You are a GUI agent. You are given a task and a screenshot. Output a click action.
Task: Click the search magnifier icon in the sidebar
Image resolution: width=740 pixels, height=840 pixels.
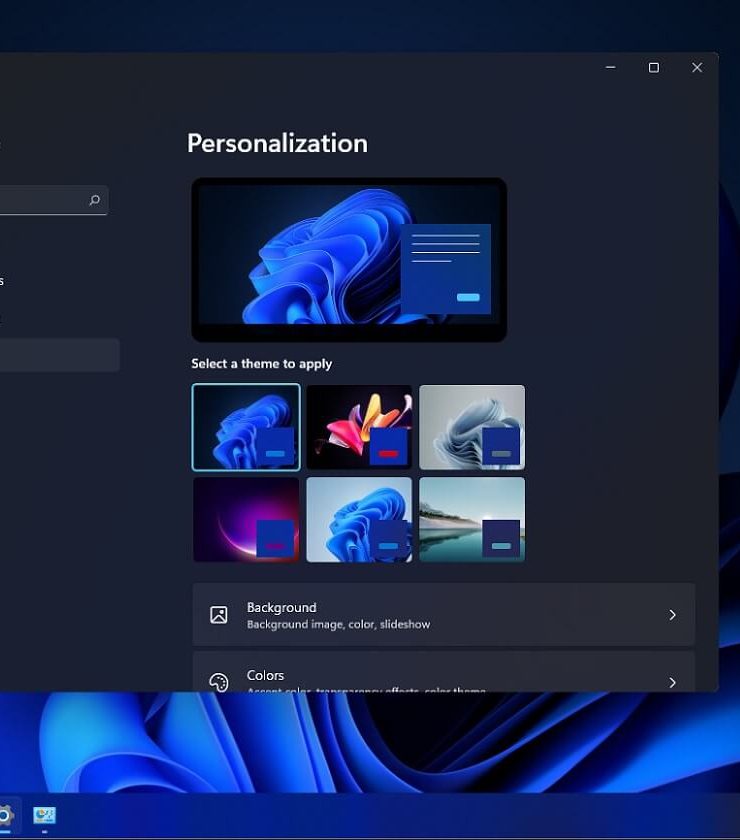coord(94,200)
